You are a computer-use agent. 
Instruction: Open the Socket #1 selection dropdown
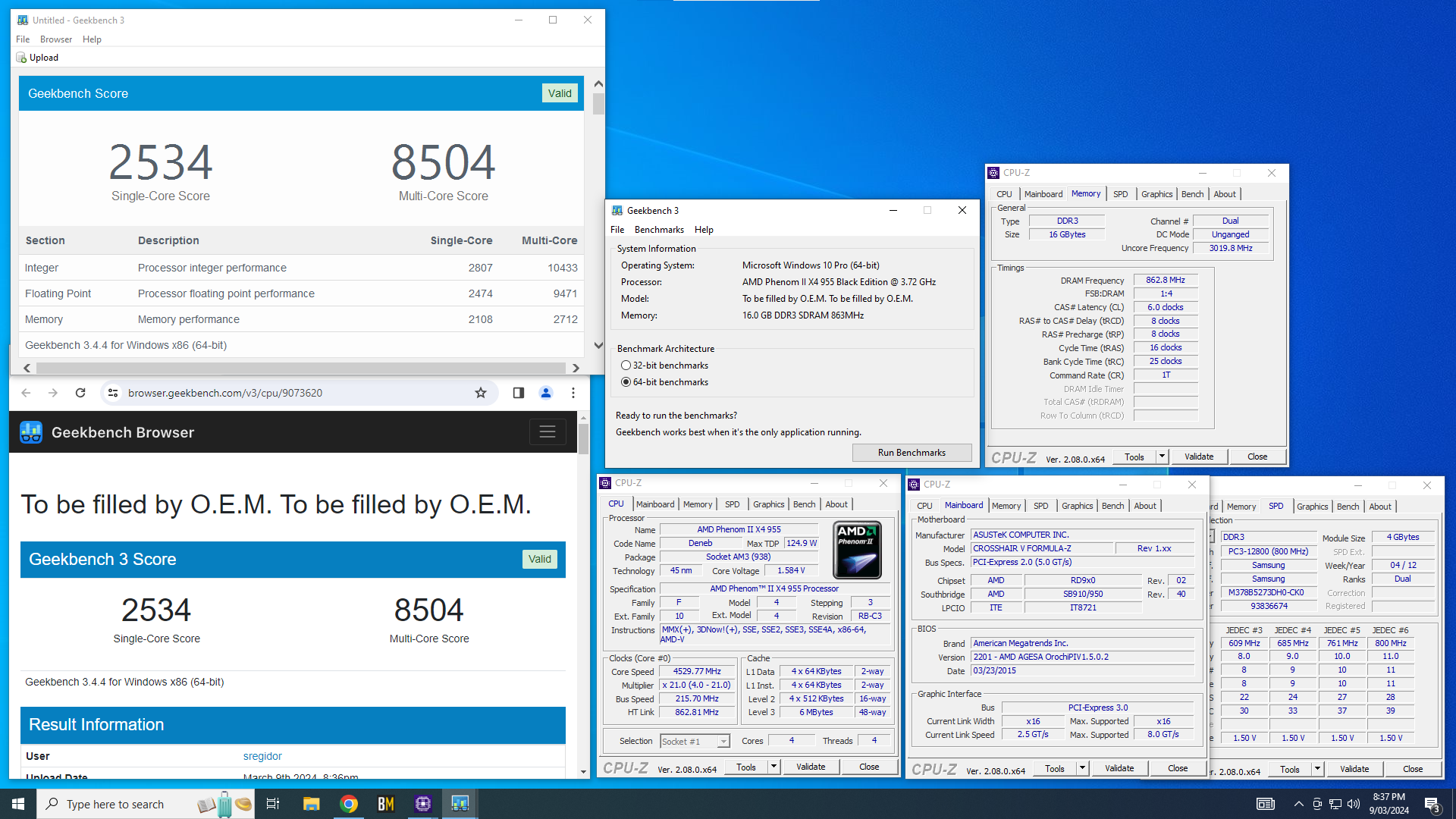tap(695, 742)
